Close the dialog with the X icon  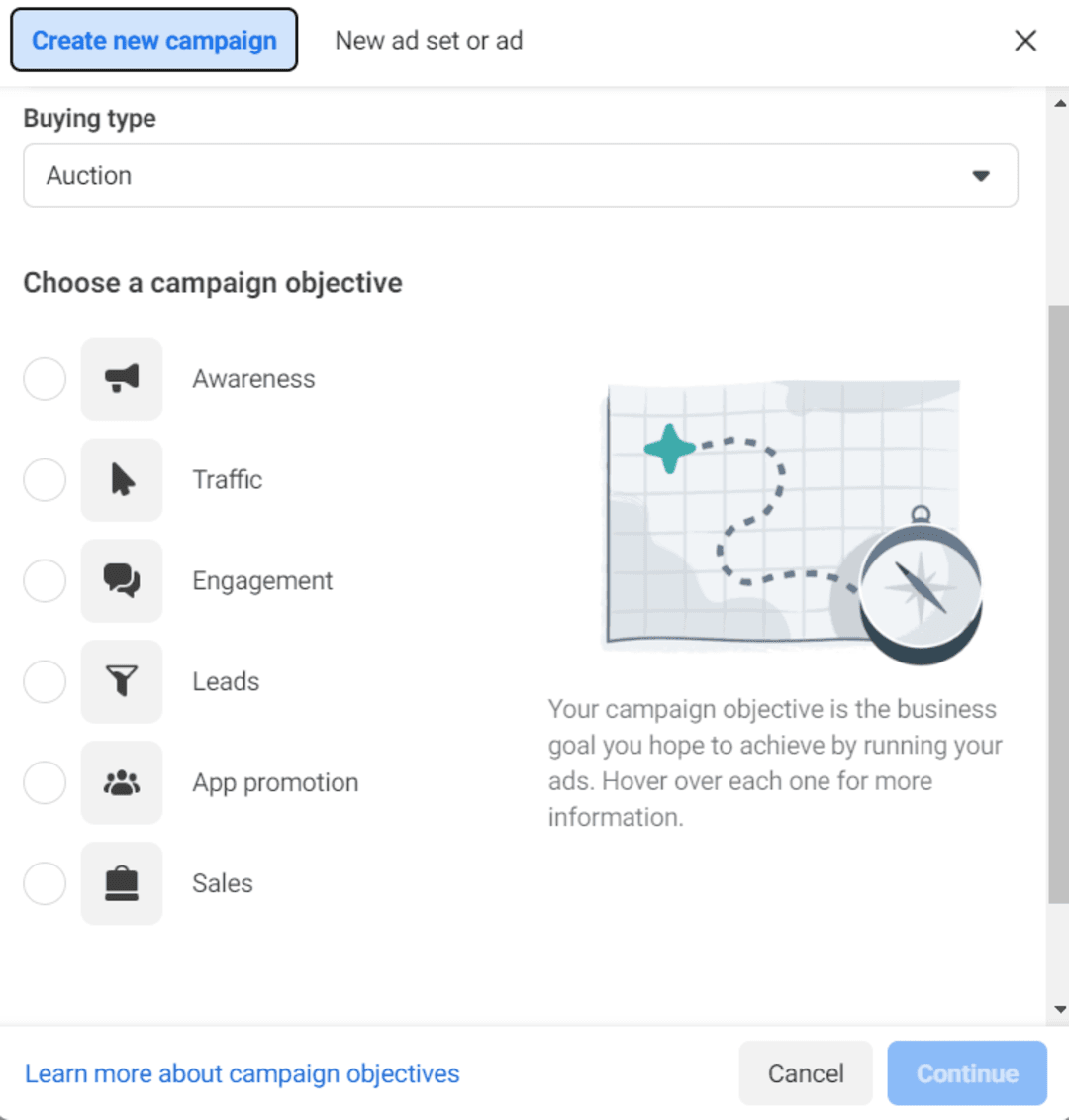click(x=1025, y=41)
